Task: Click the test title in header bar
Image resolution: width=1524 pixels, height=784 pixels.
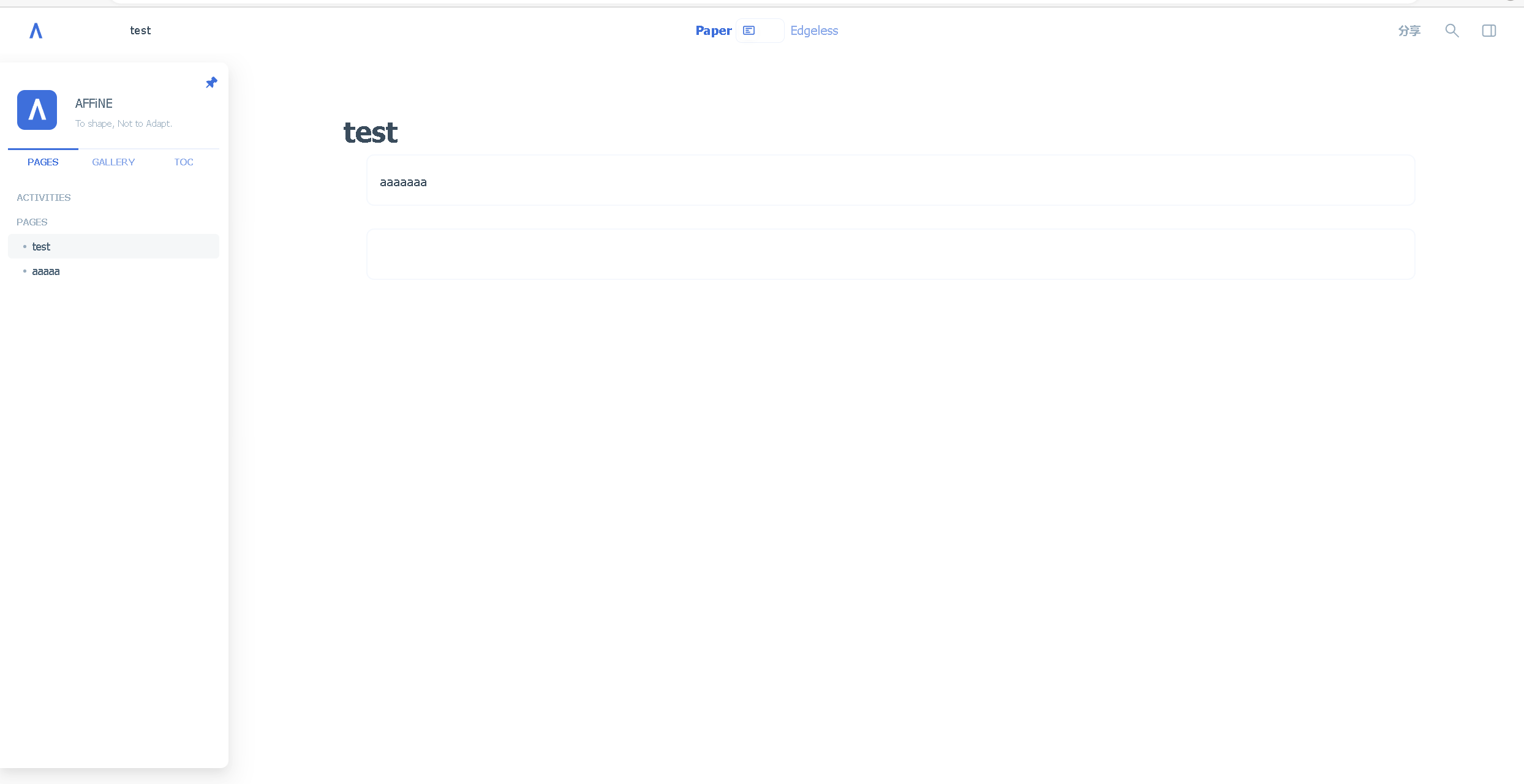Action: point(140,31)
